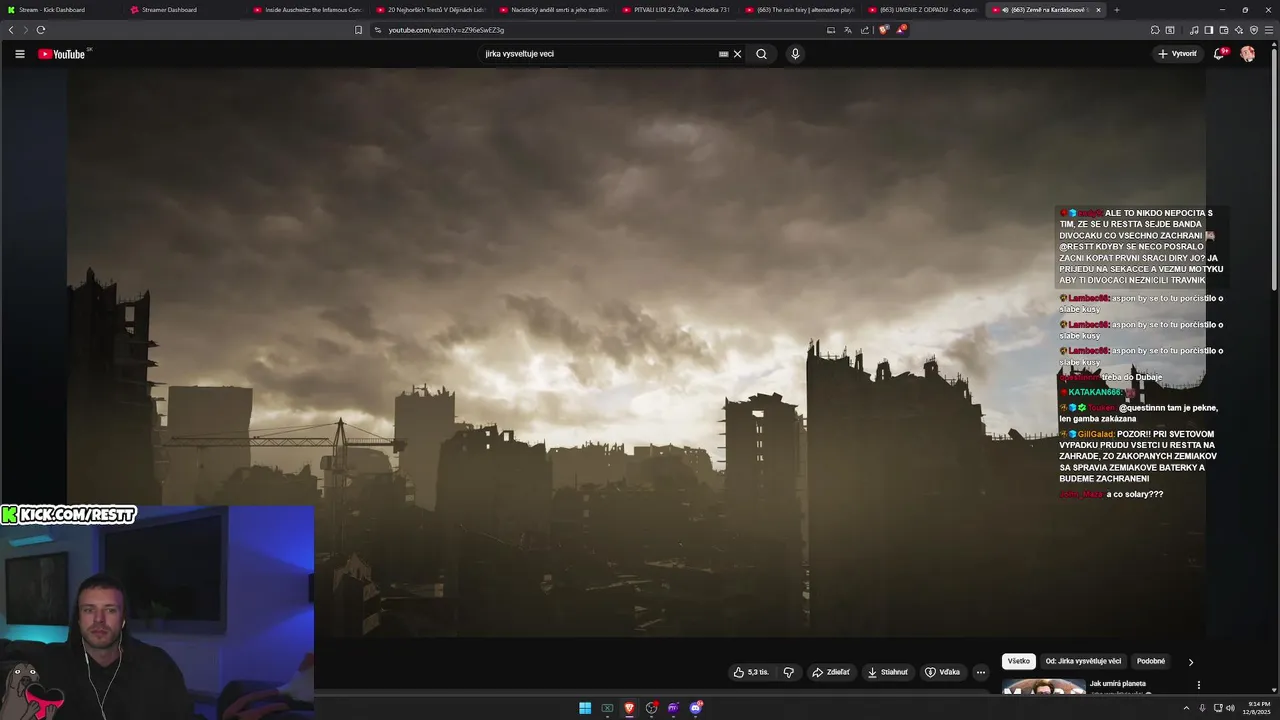Open Brave browser in the taskbar
This screenshot has height=720, width=1280.
pyautogui.click(x=629, y=708)
